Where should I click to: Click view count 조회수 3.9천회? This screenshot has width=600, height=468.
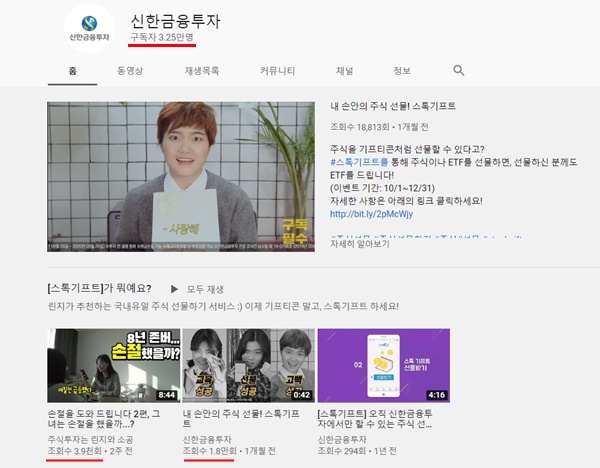(x=75, y=451)
